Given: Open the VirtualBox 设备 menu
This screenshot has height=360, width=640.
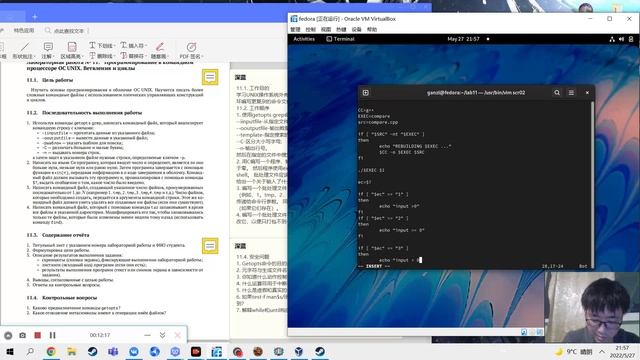Looking at the screenshot, I should pyautogui.click(x=356, y=29).
